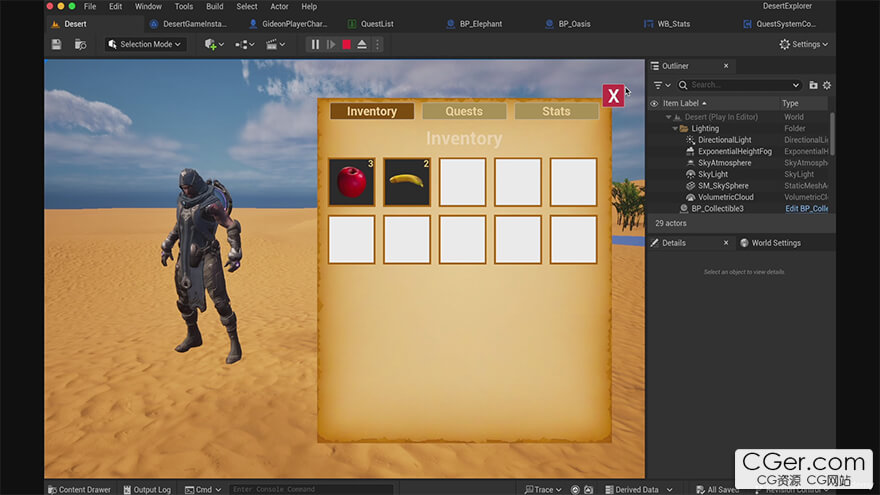The image size is (880, 495).
Task: Open the Content Drawer
Action: tap(79, 489)
